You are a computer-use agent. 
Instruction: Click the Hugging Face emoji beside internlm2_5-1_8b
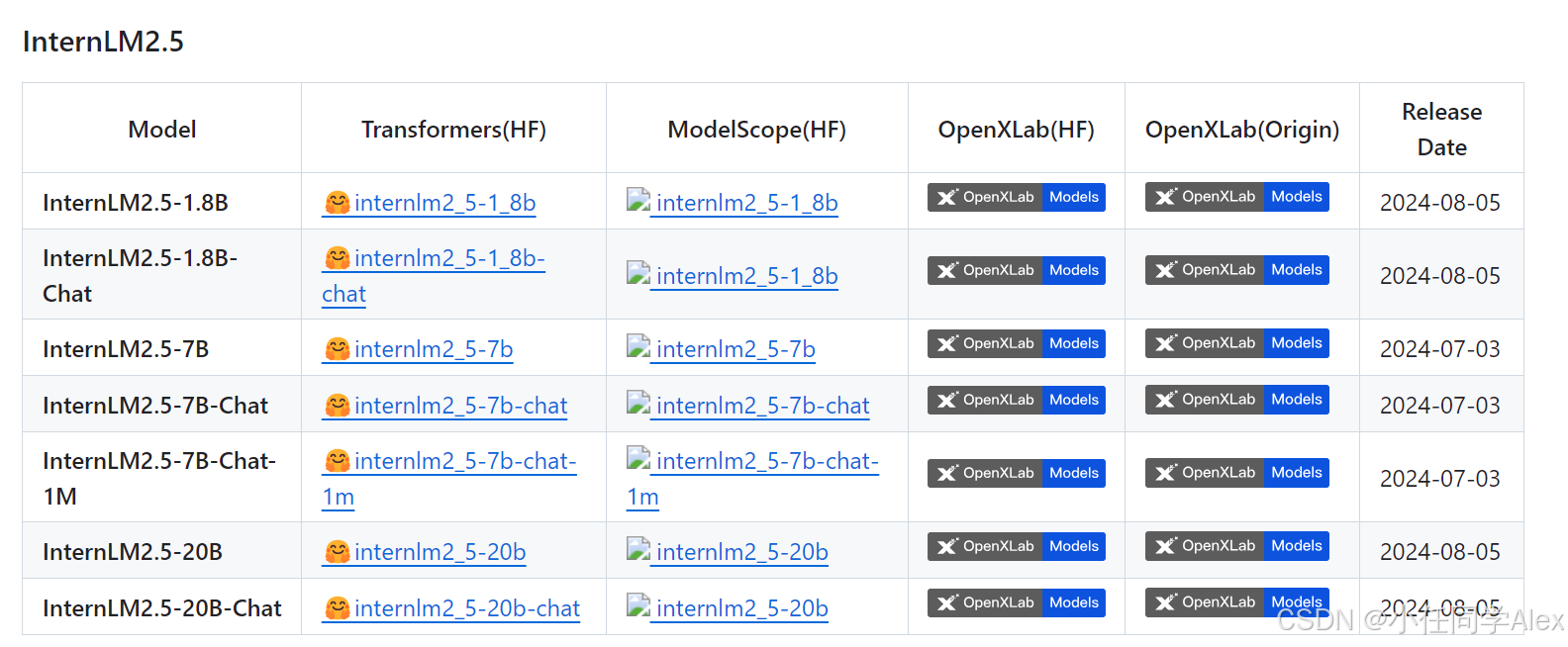pyautogui.click(x=338, y=203)
